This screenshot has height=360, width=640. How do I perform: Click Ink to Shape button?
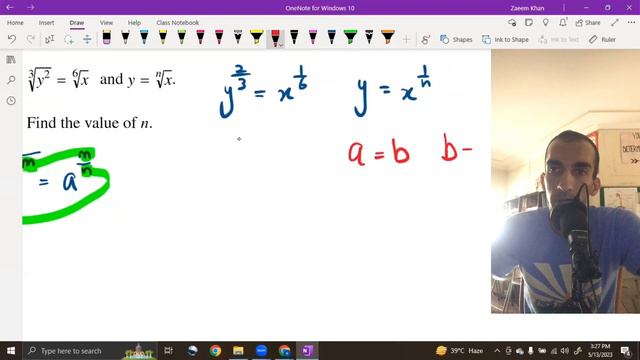click(505, 40)
